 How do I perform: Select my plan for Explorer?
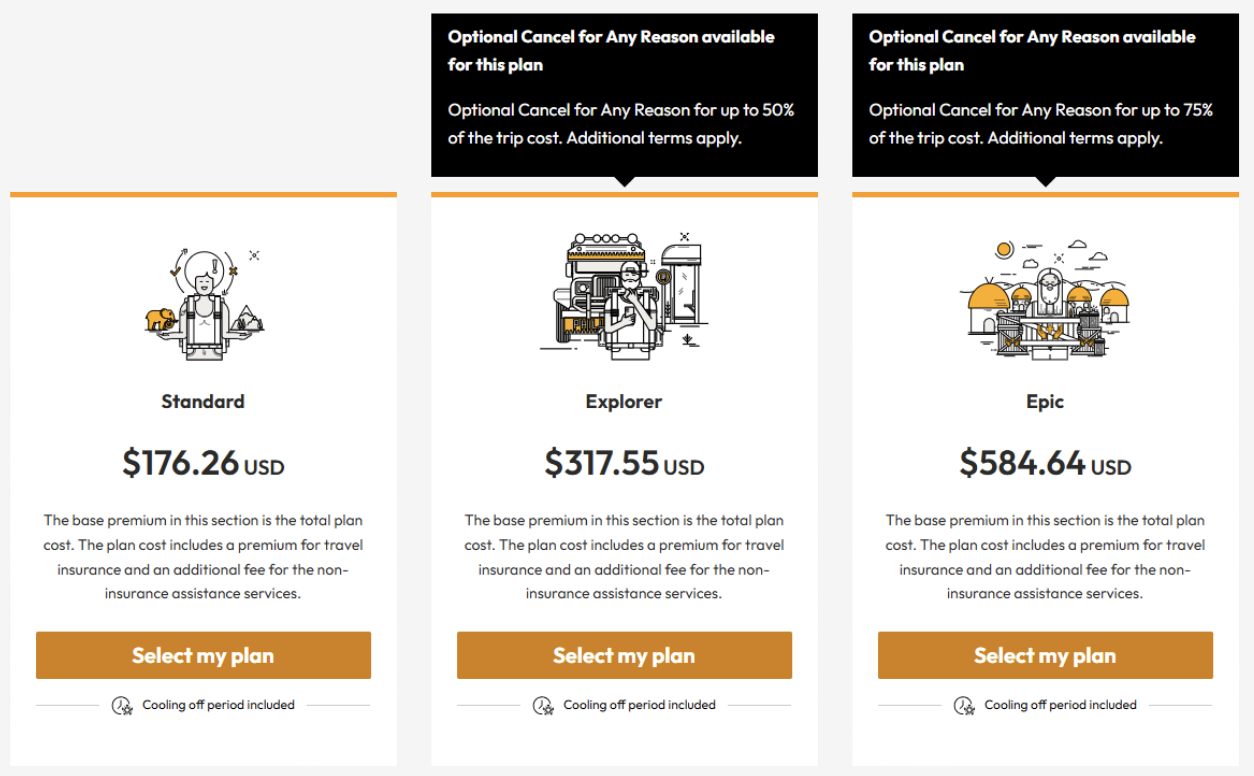(x=624, y=656)
